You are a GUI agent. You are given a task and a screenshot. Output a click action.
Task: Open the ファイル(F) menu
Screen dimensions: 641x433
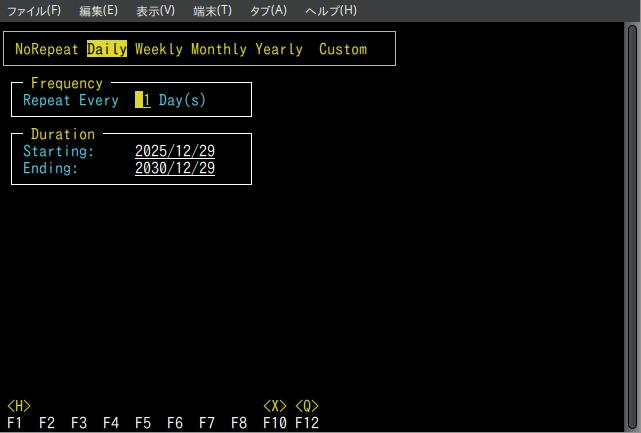click(x=34, y=10)
